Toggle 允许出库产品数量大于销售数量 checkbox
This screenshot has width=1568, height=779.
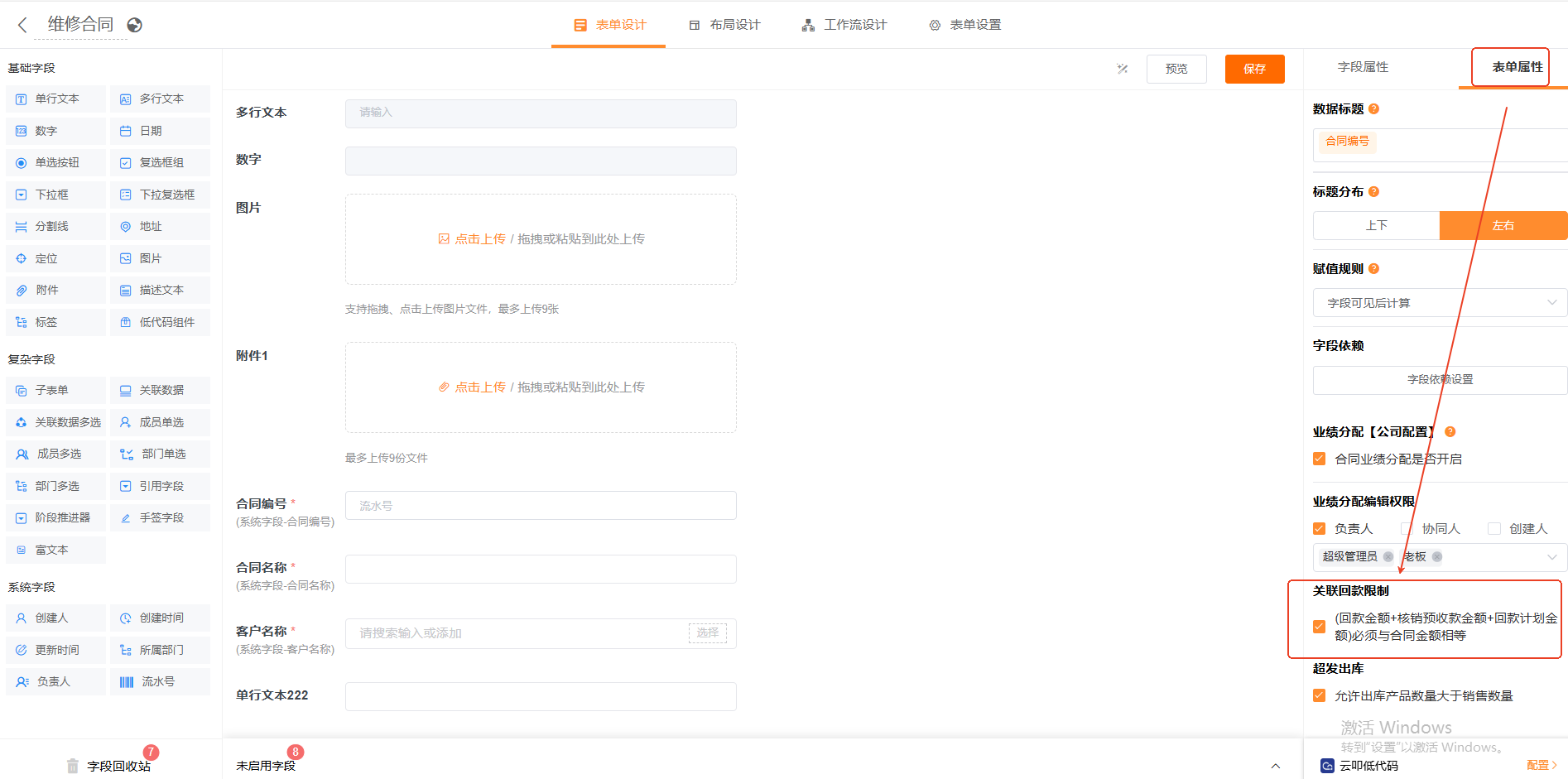click(x=1320, y=696)
